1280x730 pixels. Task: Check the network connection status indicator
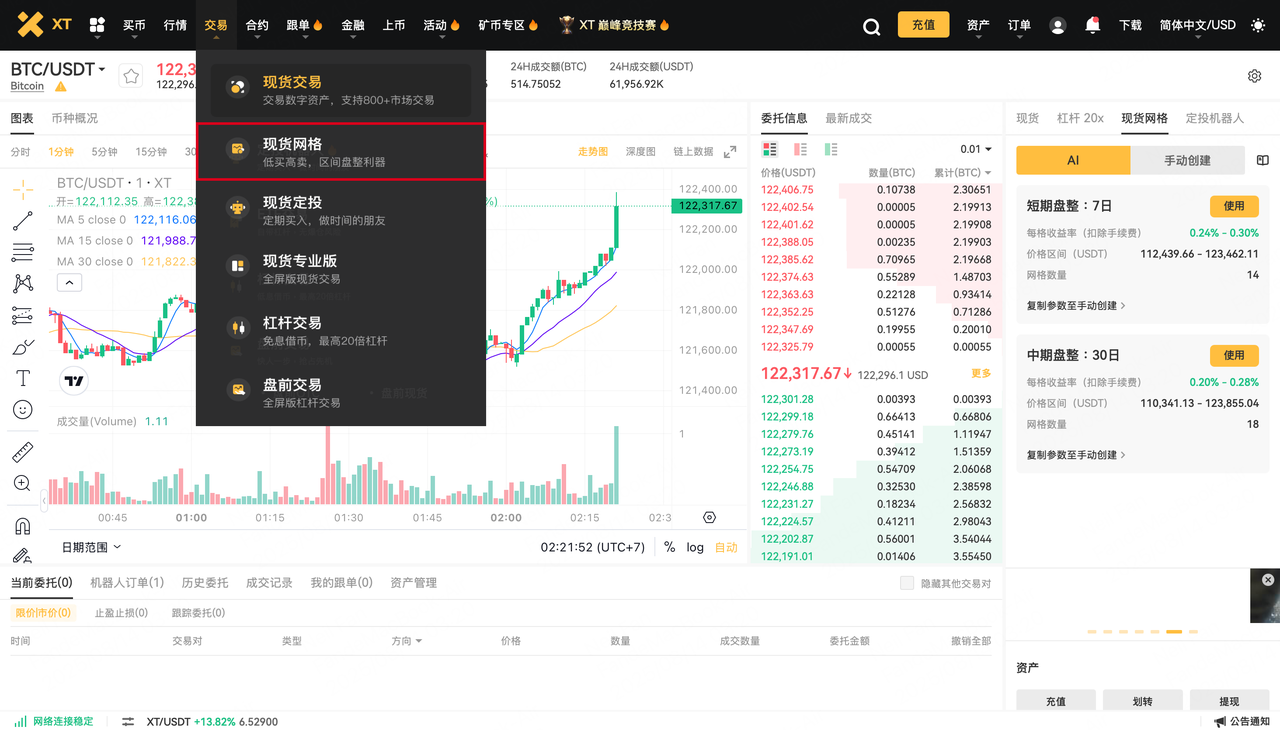[x=53, y=721]
